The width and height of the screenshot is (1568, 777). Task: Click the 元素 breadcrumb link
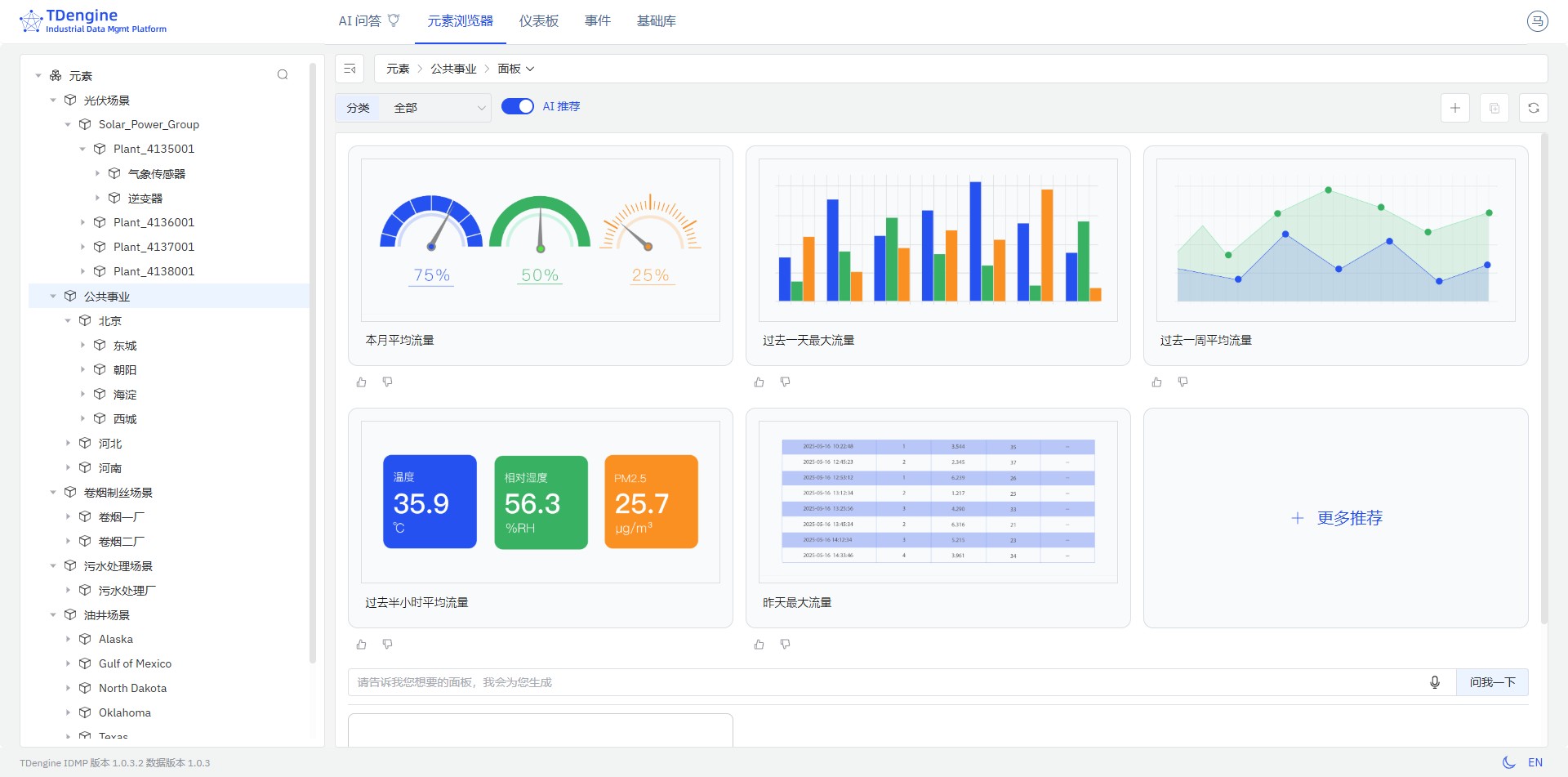click(x=398, y=69)
